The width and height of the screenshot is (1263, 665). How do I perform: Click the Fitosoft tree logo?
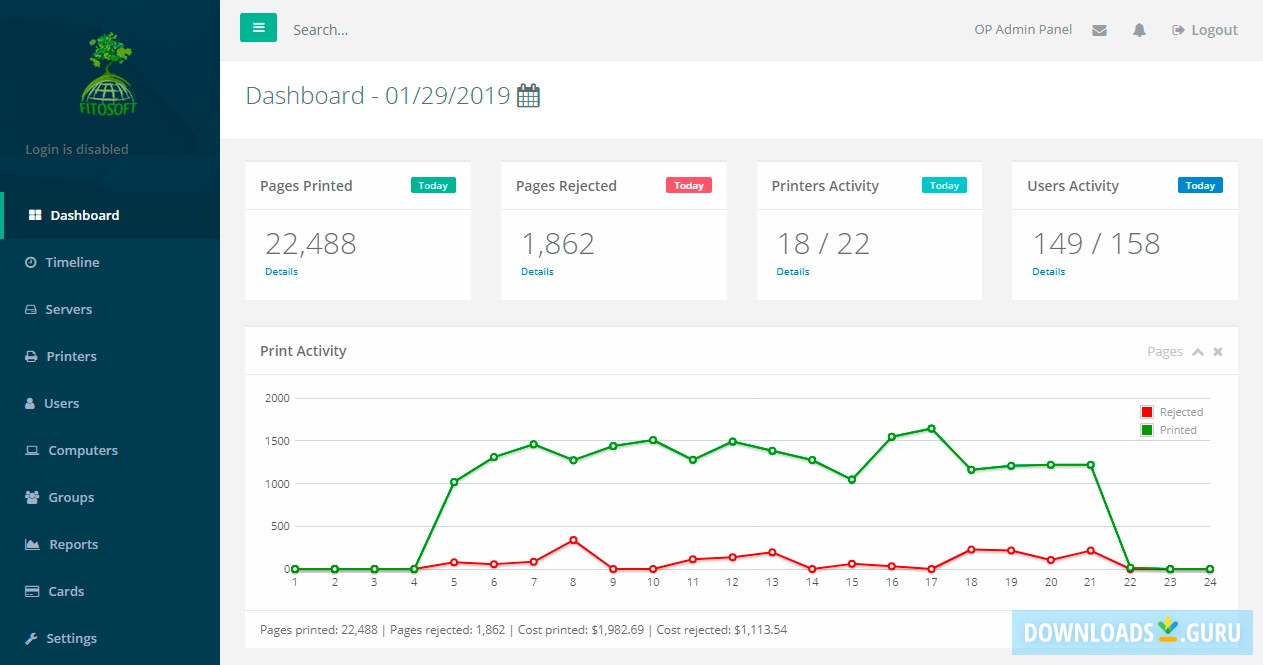(x=110, y=72)
